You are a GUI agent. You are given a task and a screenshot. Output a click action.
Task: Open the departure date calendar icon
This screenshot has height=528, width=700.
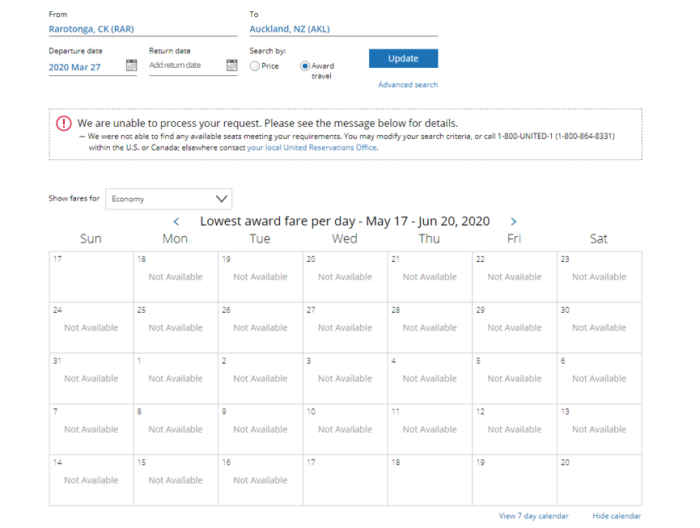point(131,65)
